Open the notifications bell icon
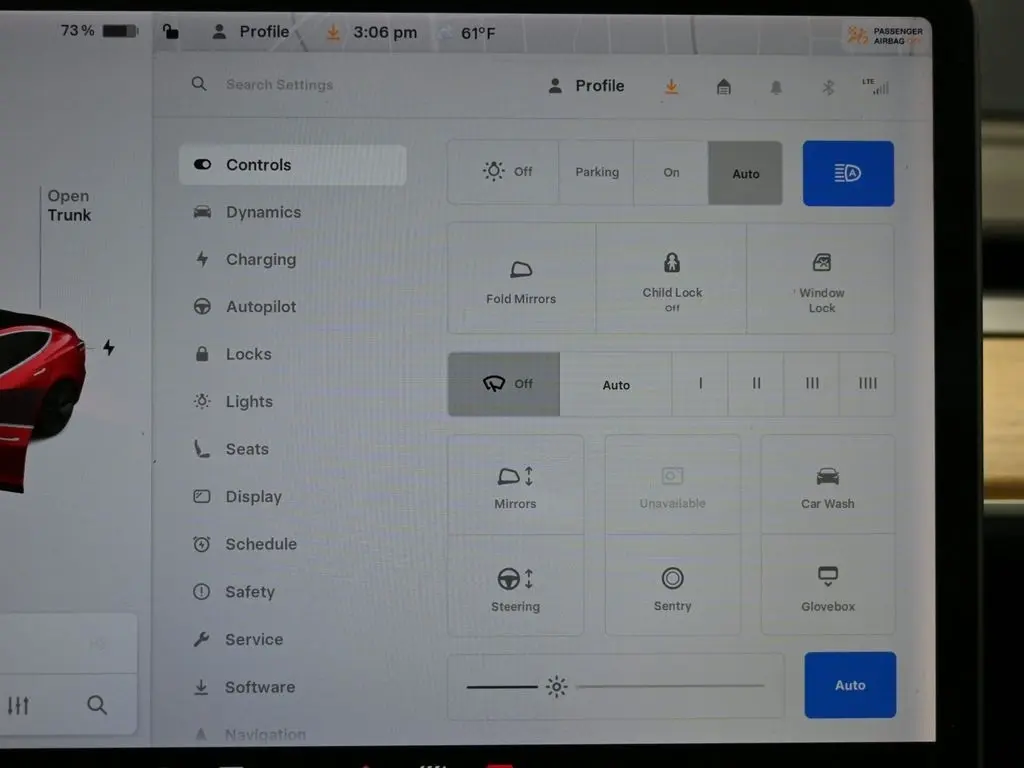This screenshot has width=1024, height=768. coord(776,87)
